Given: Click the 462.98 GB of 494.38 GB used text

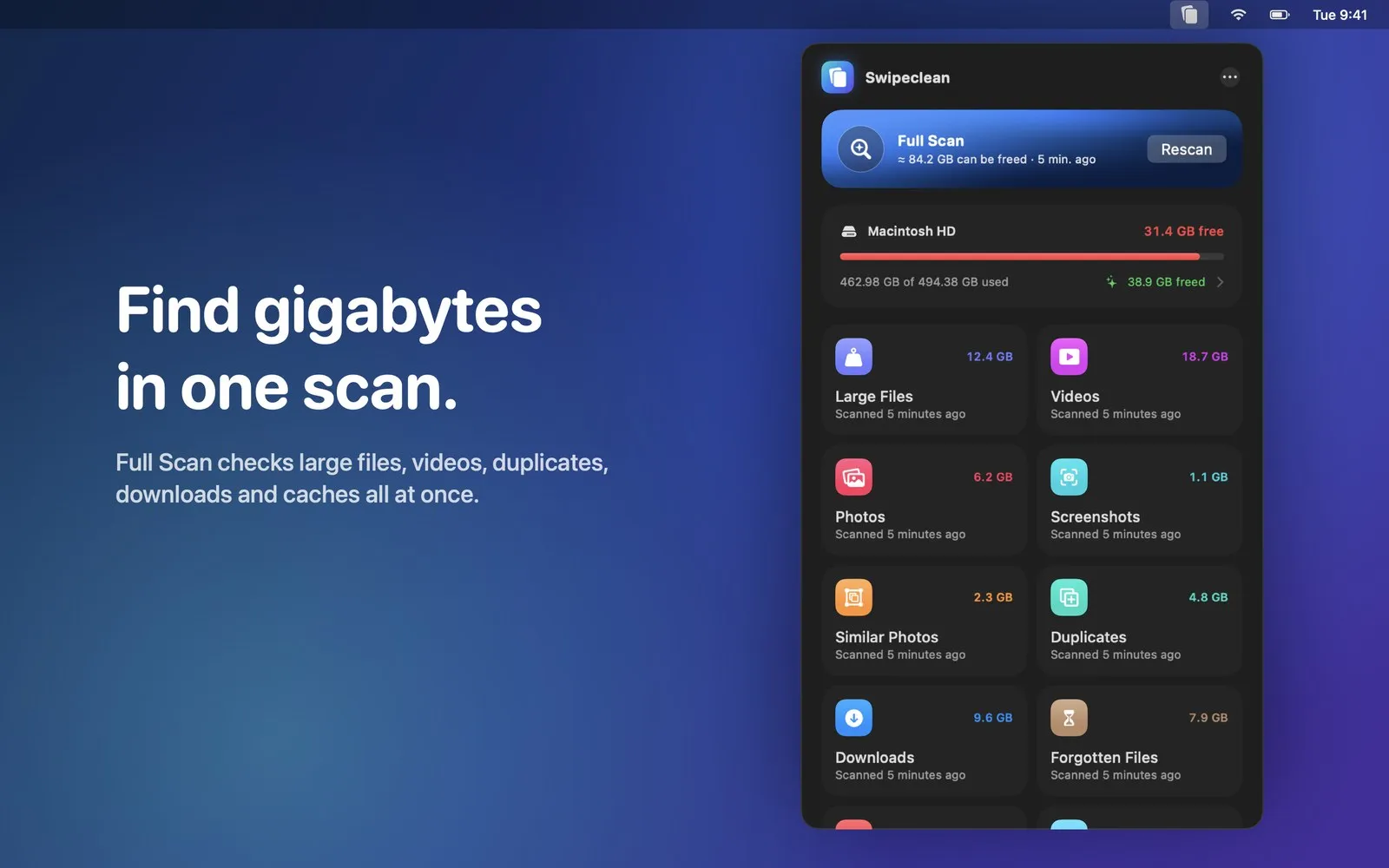Looking at the screenshot, I should click(924, 282).
